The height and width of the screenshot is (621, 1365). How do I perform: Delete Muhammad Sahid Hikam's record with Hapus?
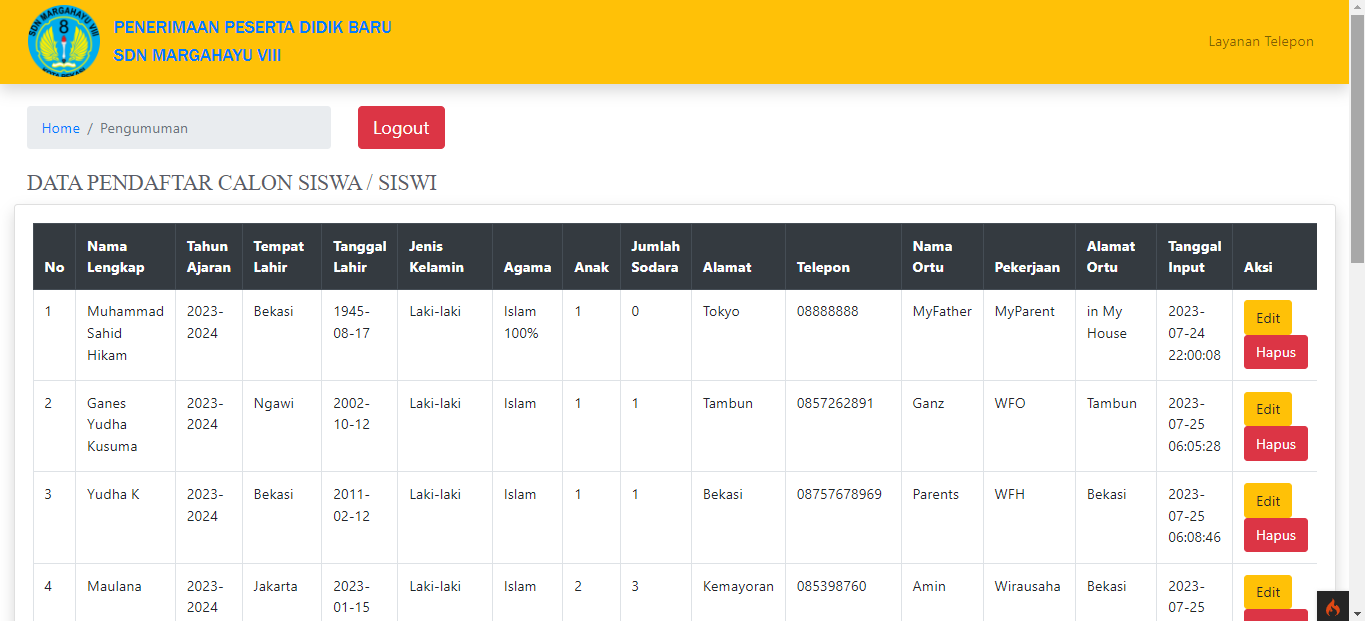(1276, 352)
